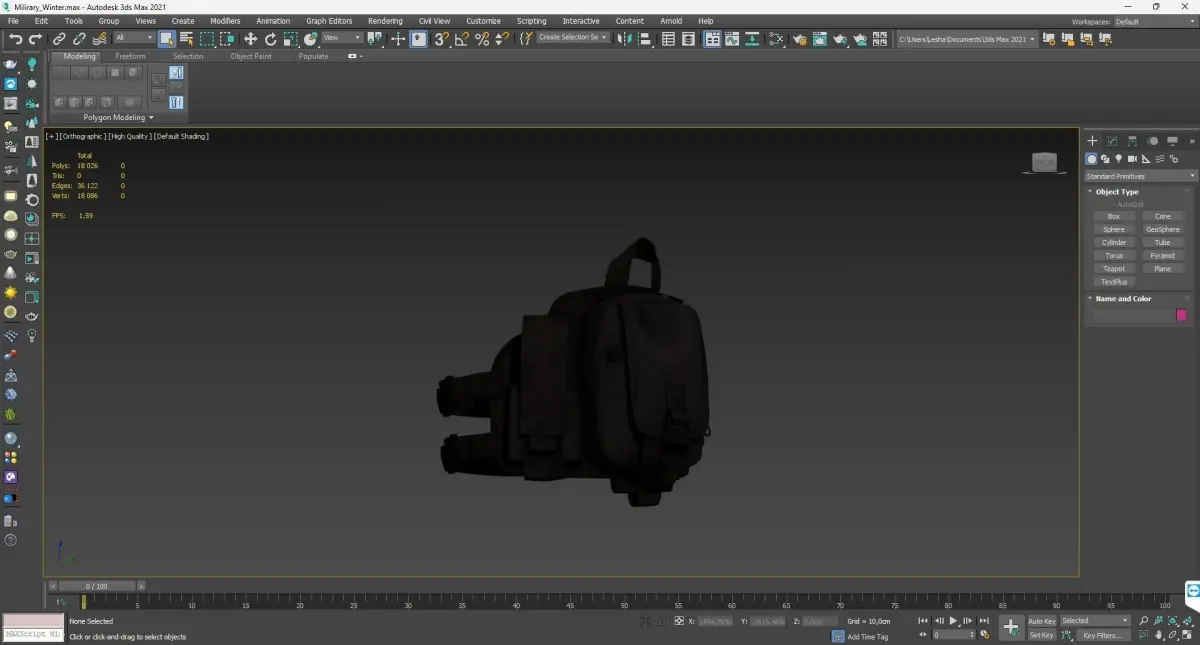This screenshot has width=1200, height=645.
Task: Click the Undo arrow icon
Action: pyautogui.click(x=15, y=39)
